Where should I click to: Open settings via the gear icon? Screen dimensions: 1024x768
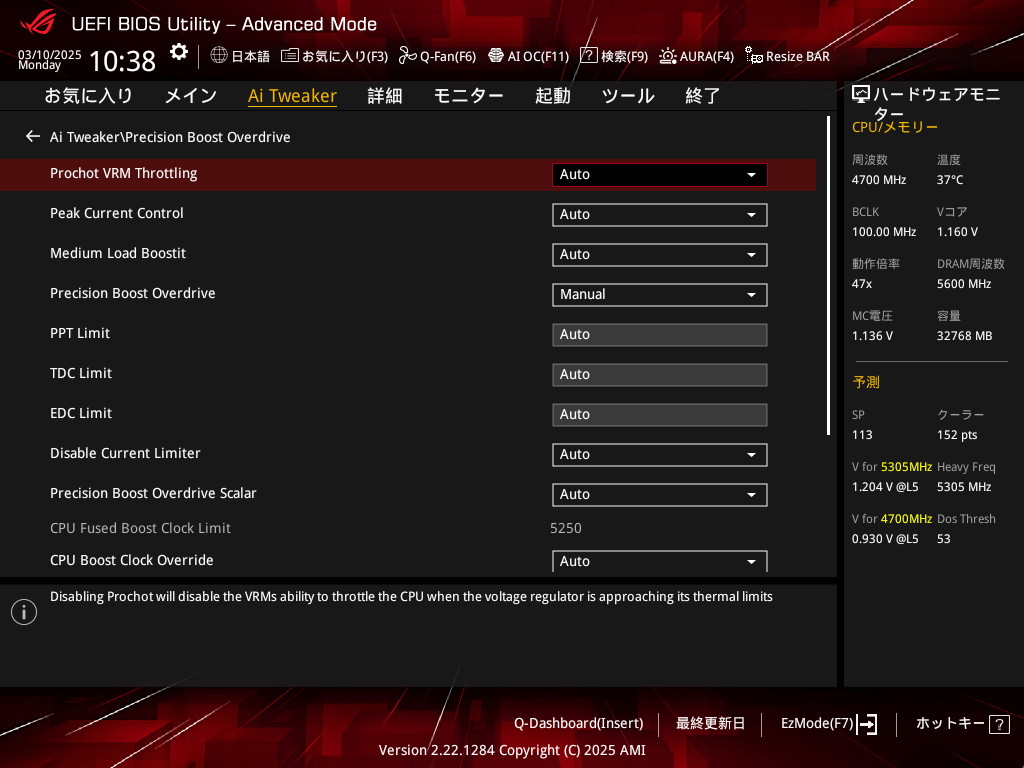pos(179,52)
